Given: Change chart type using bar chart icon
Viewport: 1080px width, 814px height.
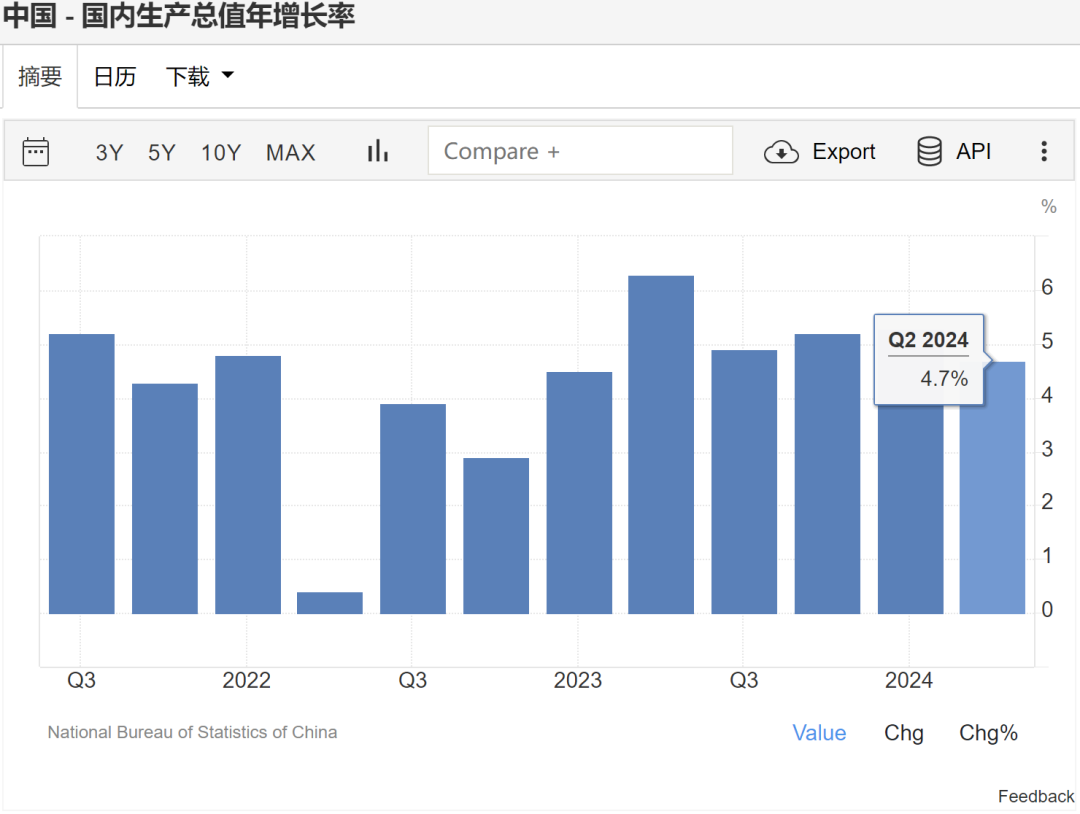Looking at the screenshot, I should pyautogui.click(x=377, y=151).
